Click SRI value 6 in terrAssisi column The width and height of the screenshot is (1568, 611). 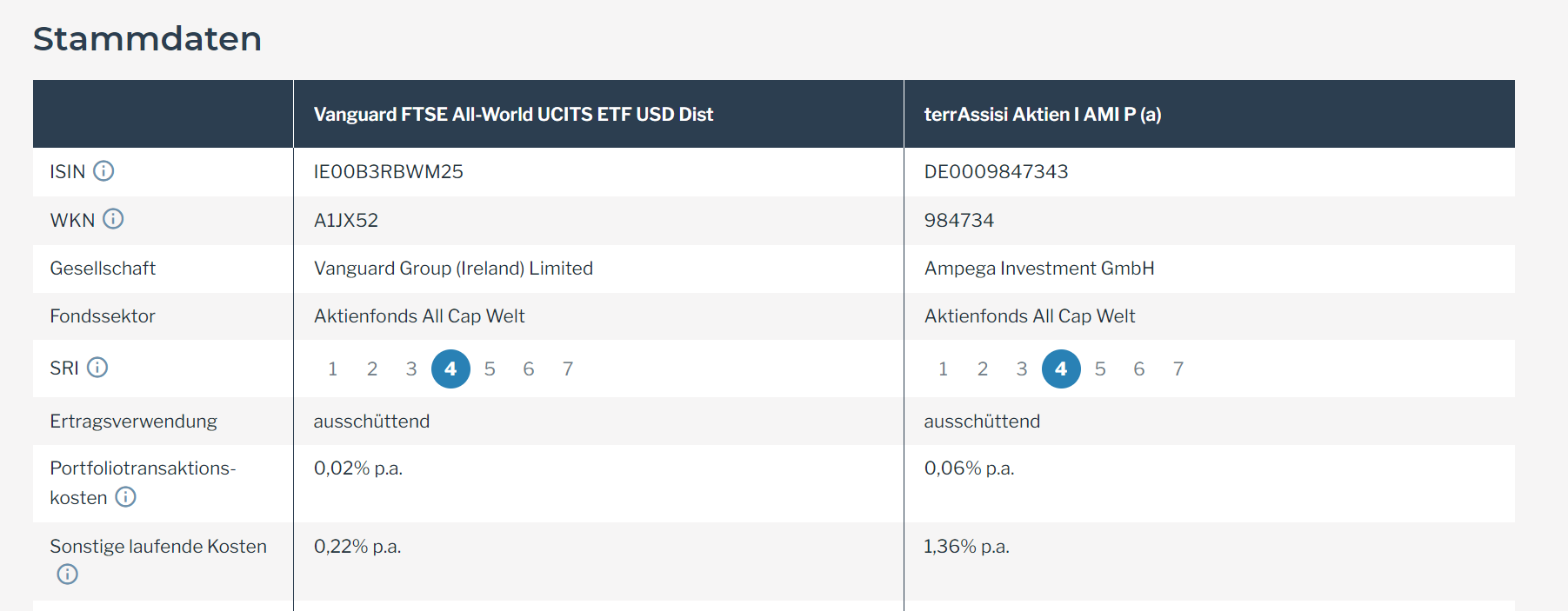tap(1138, 369)
